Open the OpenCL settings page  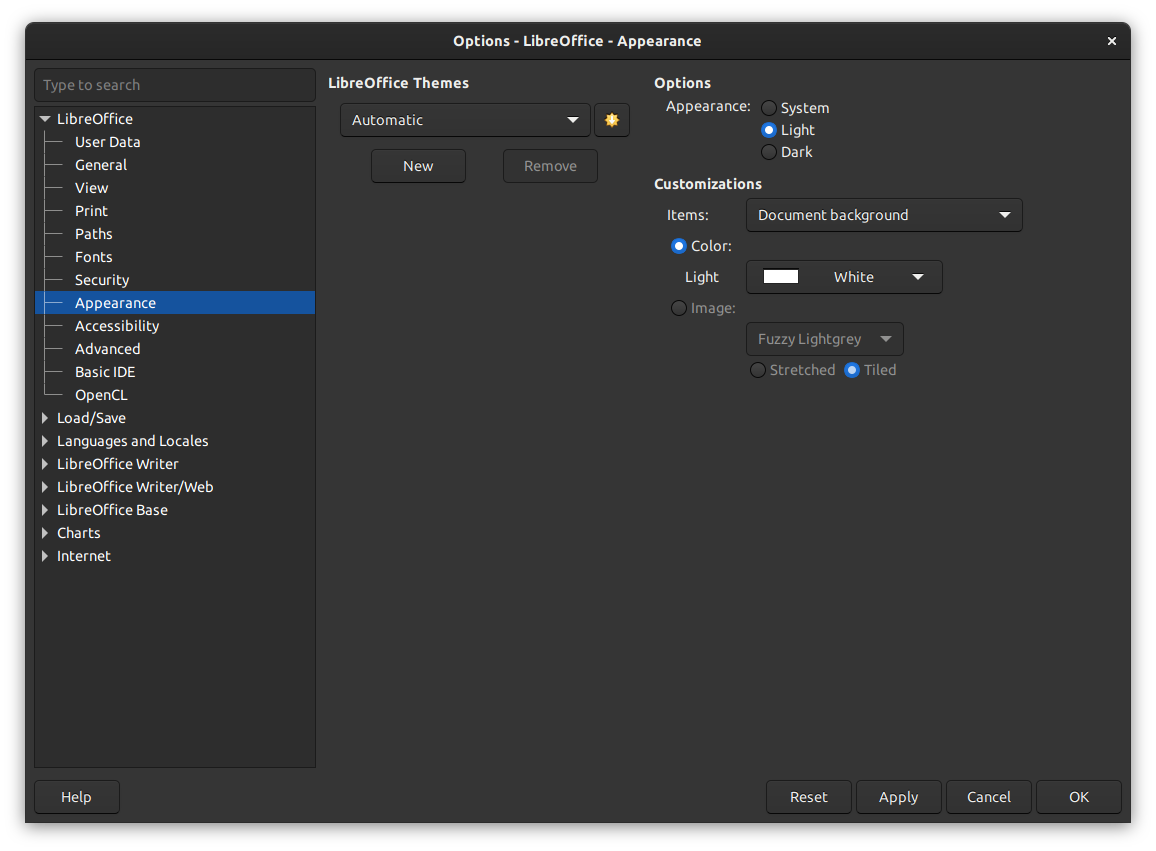pyautogui.click(x=101, y=395)
